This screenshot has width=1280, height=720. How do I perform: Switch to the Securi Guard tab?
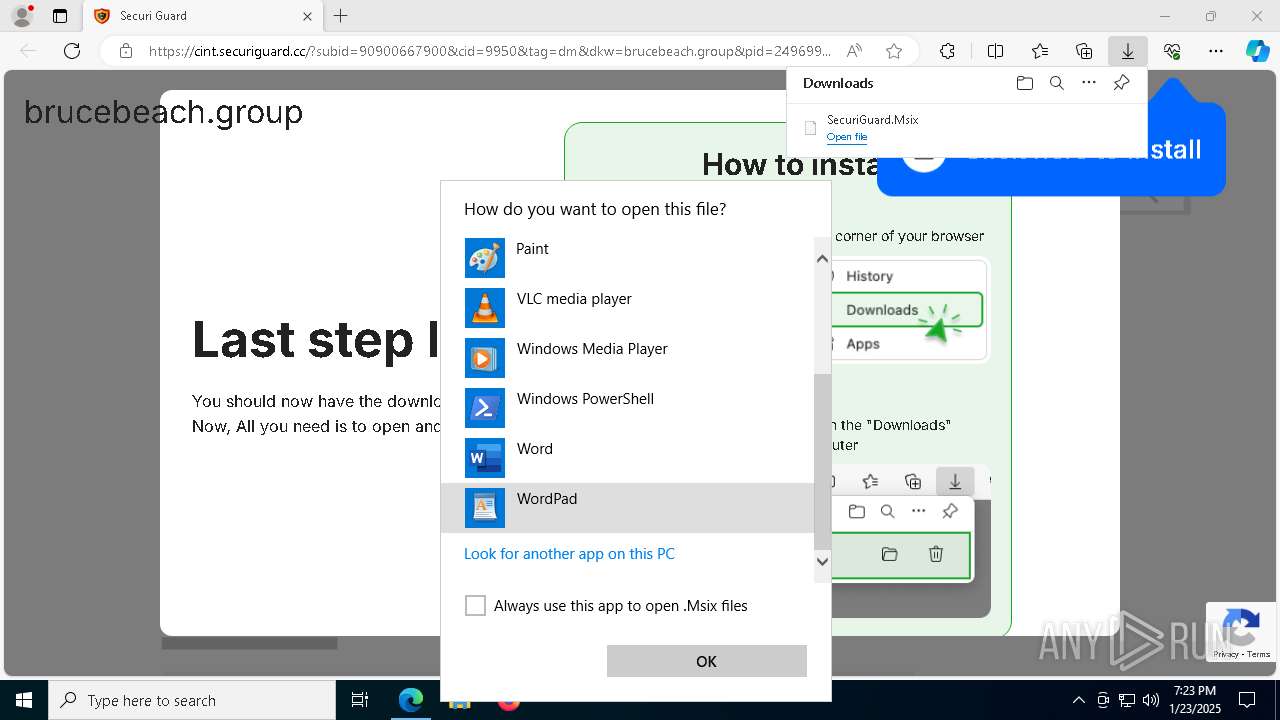click(x=202, y=16)
